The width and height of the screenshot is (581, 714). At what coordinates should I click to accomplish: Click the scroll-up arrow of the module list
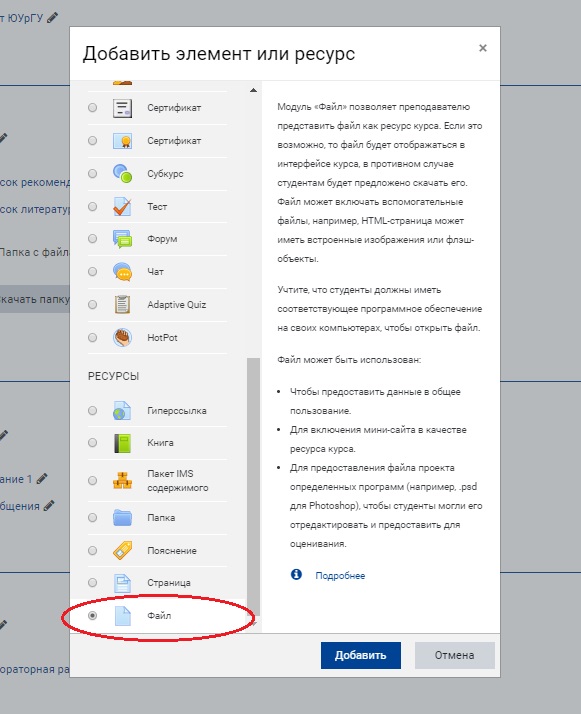[253, 90]
